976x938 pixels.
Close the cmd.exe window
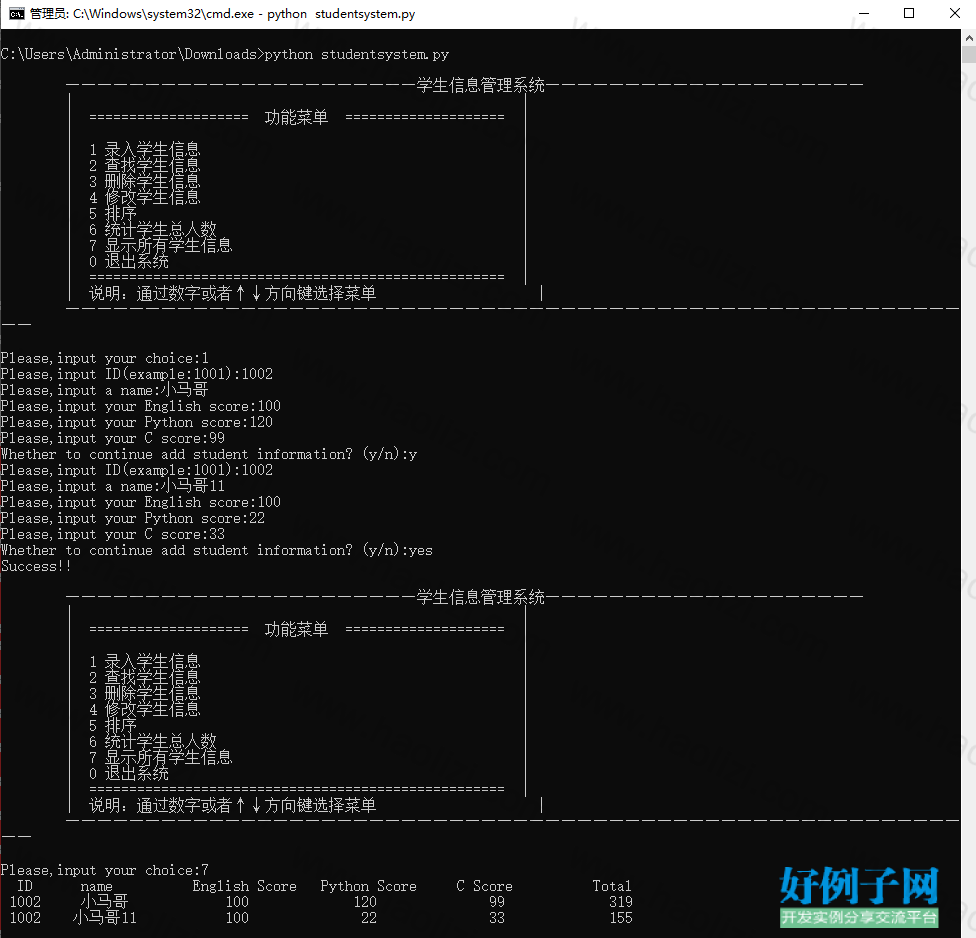pyautogui.click(x=954, y=14)
